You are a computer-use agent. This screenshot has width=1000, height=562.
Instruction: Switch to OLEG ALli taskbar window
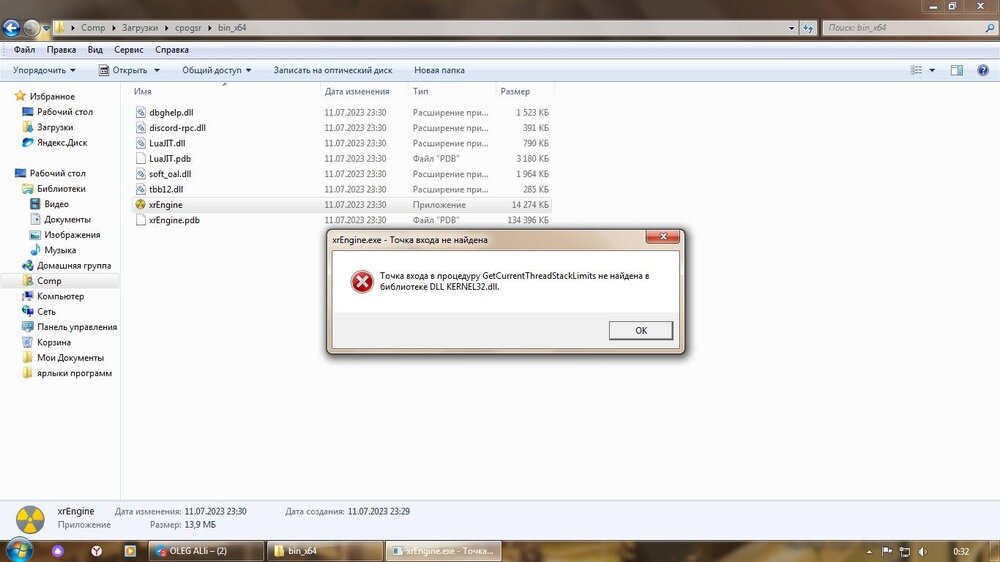pos(206,551)
